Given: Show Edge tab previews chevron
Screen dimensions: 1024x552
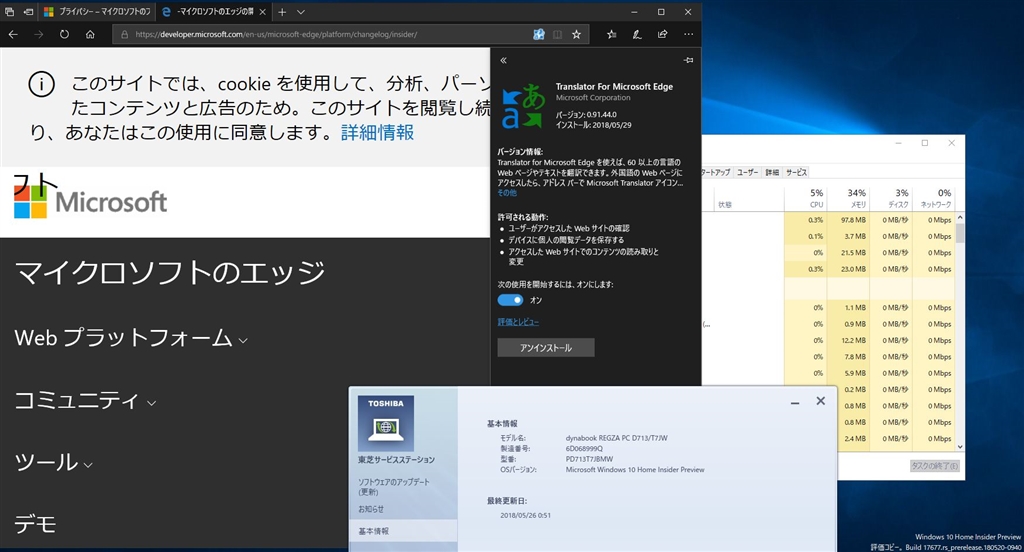Looking at the screenshot, I should pyautogui.click(x=300, y=12).
